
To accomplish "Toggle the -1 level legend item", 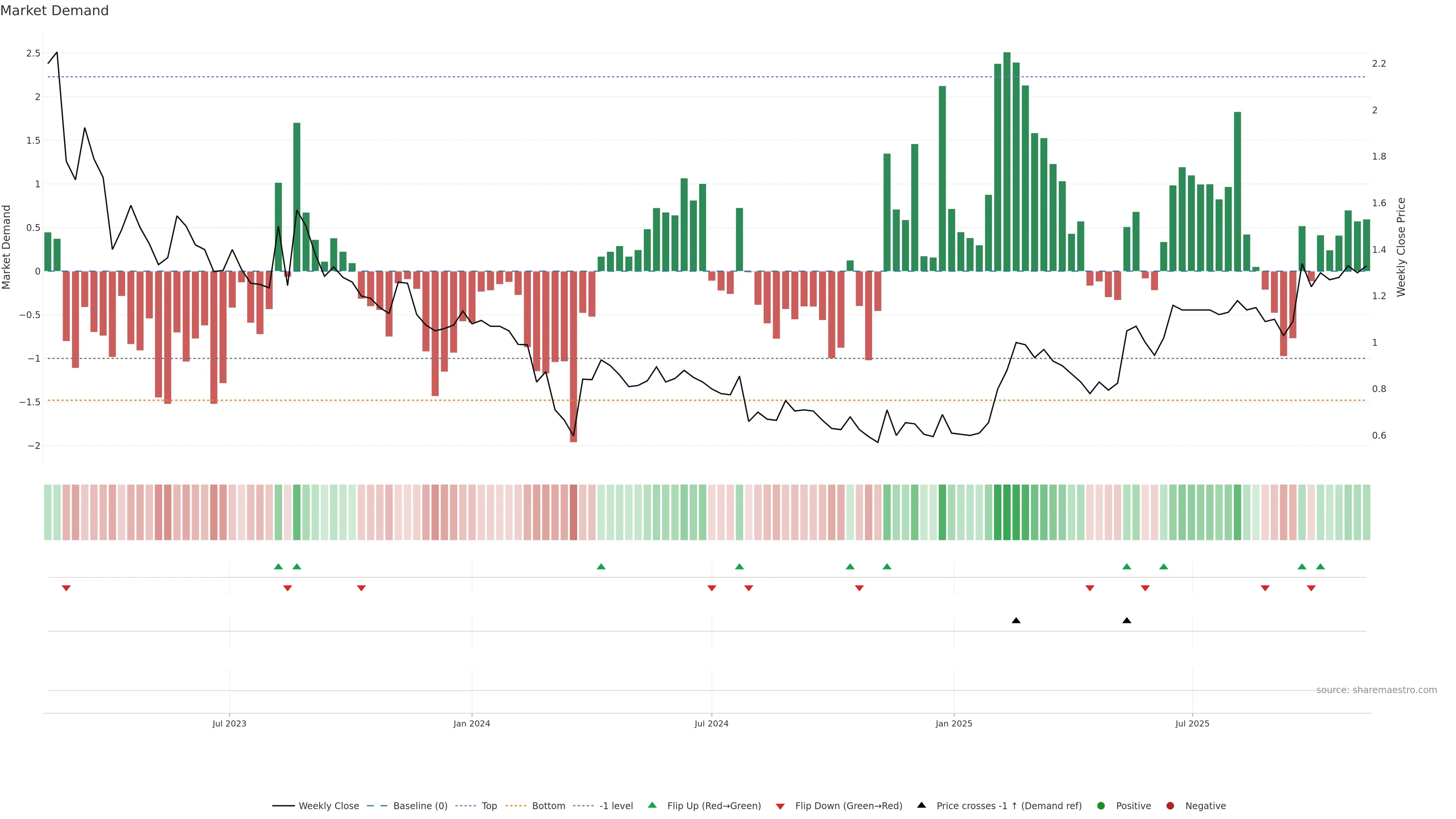I will click(615, 805).
